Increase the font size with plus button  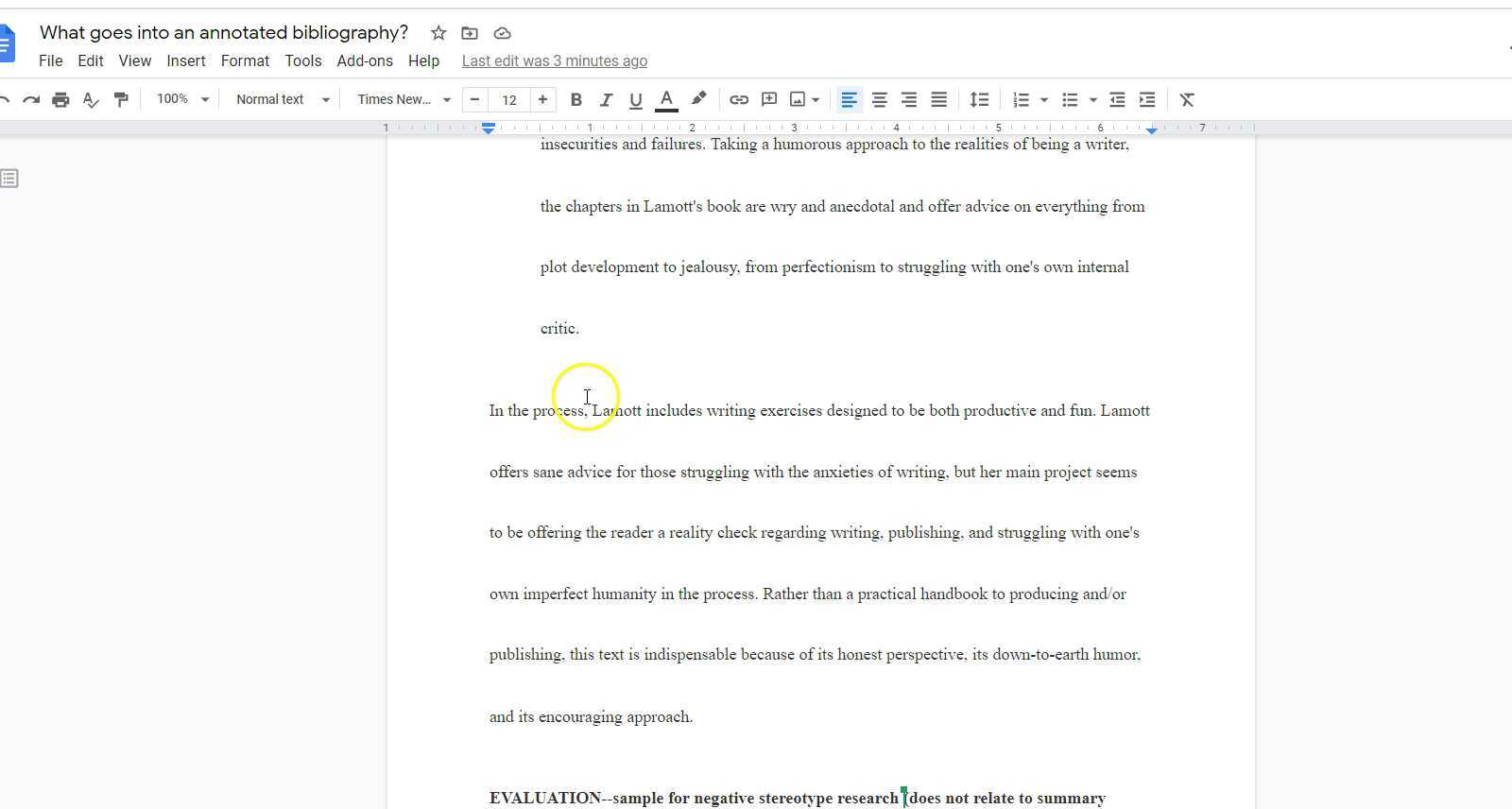(x=542, y=99)
